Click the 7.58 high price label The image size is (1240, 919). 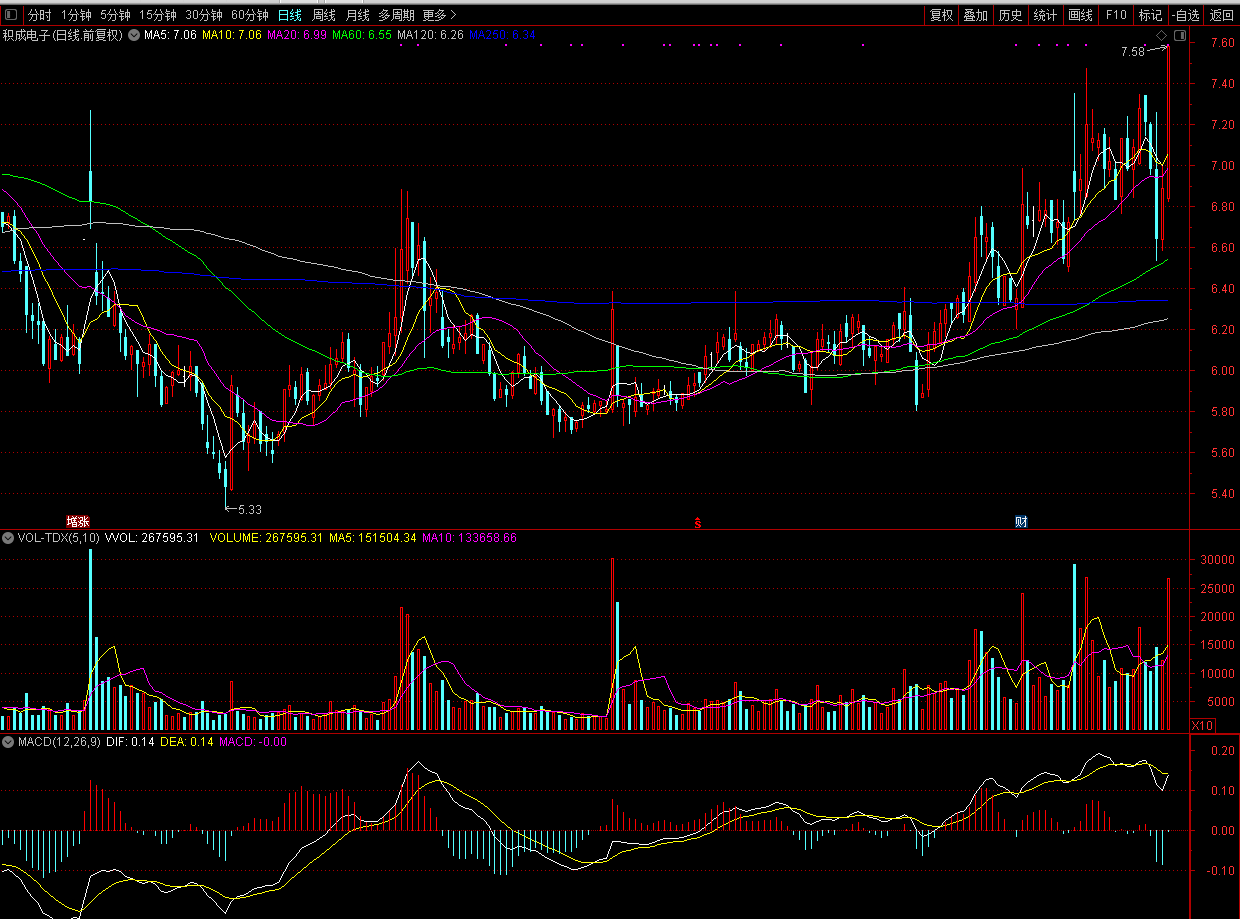click(1132, 51)
